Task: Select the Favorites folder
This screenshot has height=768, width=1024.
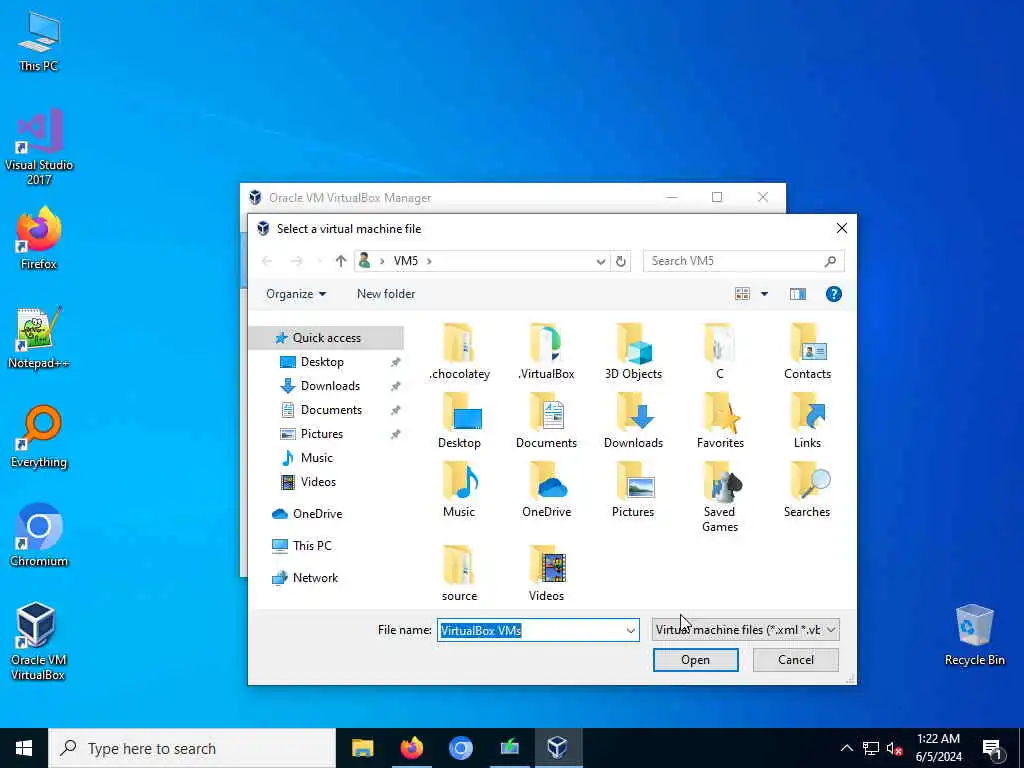Action: click(720, 421)
